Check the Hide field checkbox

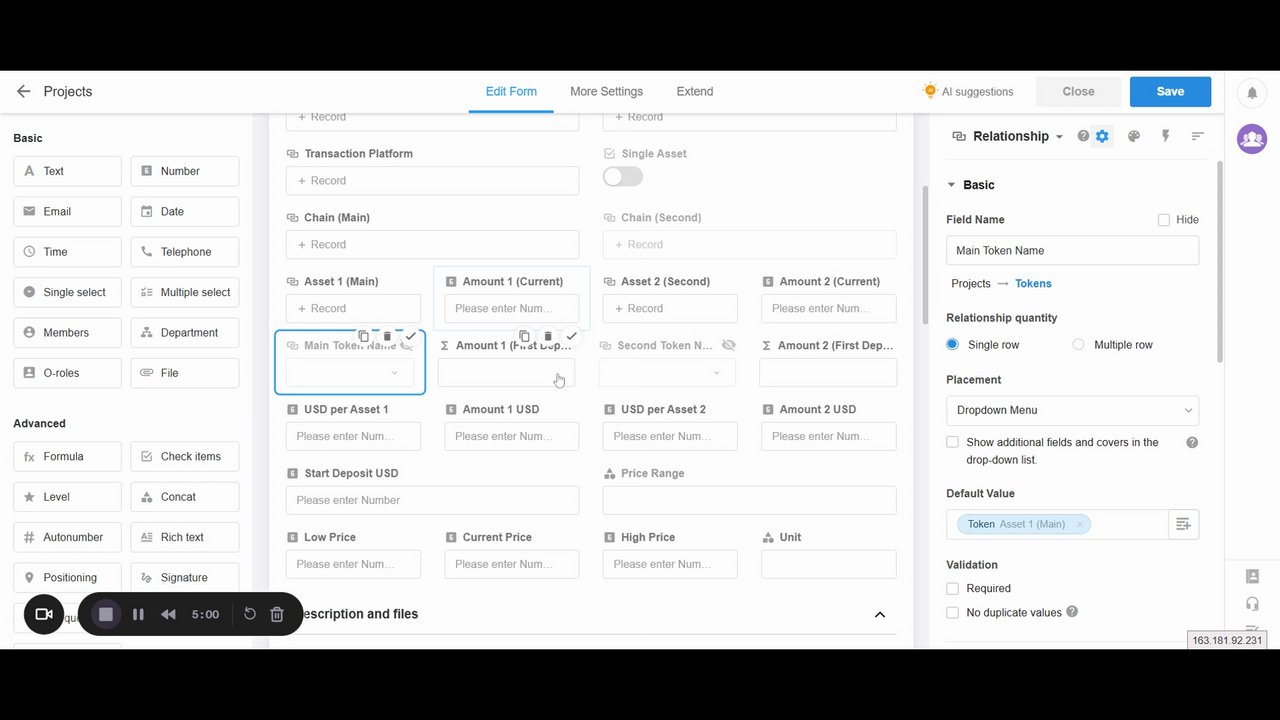(x=1164, y=220)
